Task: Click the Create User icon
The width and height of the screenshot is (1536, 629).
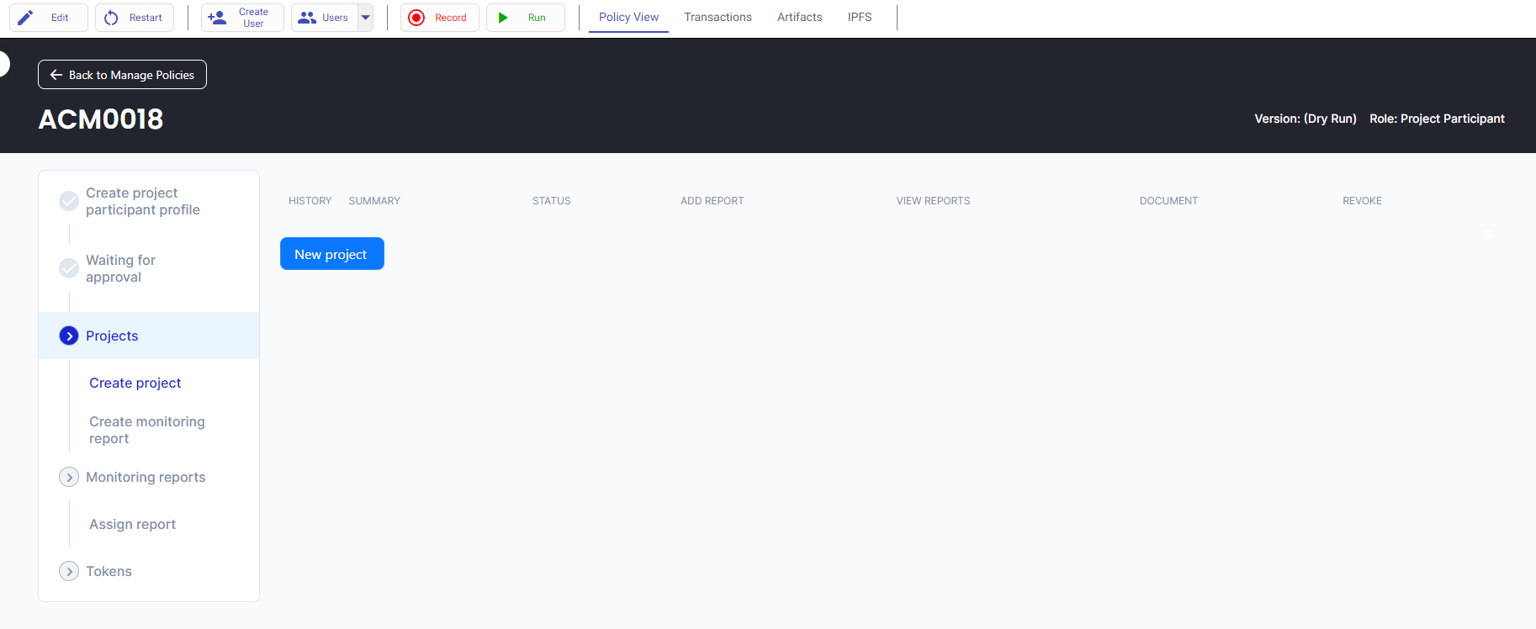Action: pyautogui.click(x=217, y=17)
